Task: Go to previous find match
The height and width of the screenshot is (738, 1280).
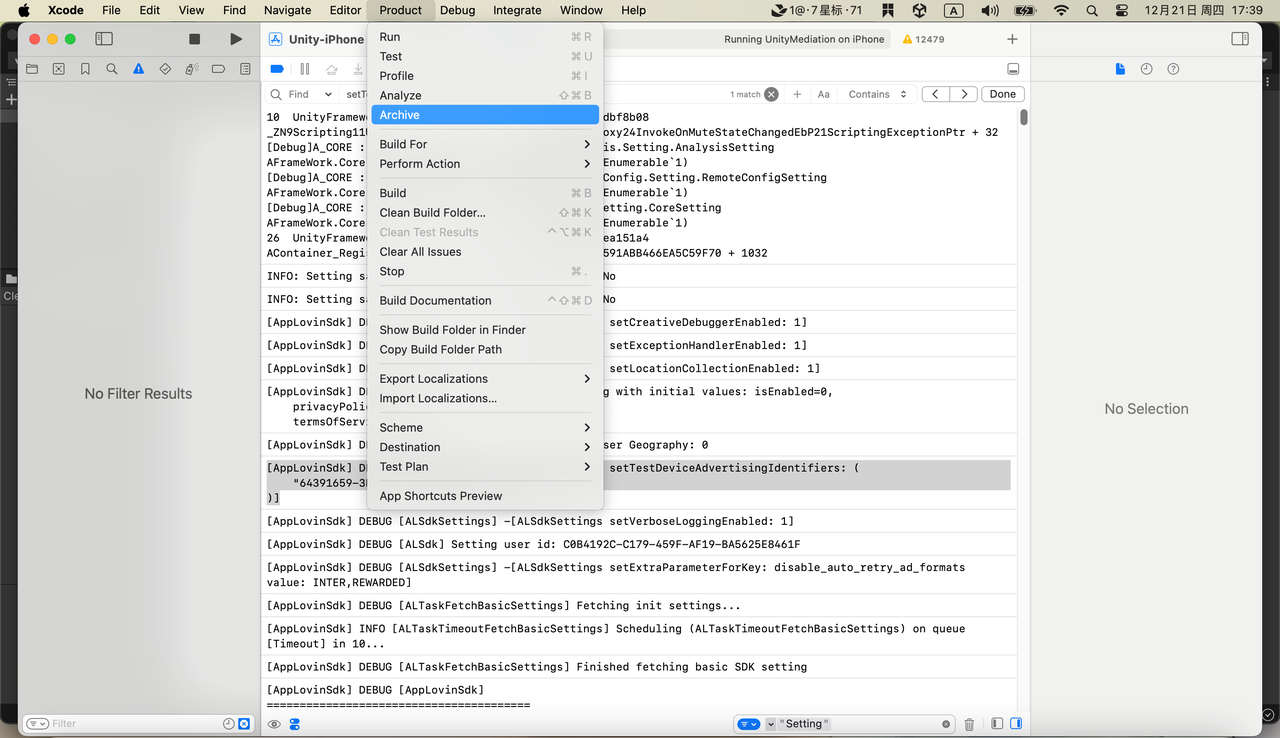Action: point(935,94)
